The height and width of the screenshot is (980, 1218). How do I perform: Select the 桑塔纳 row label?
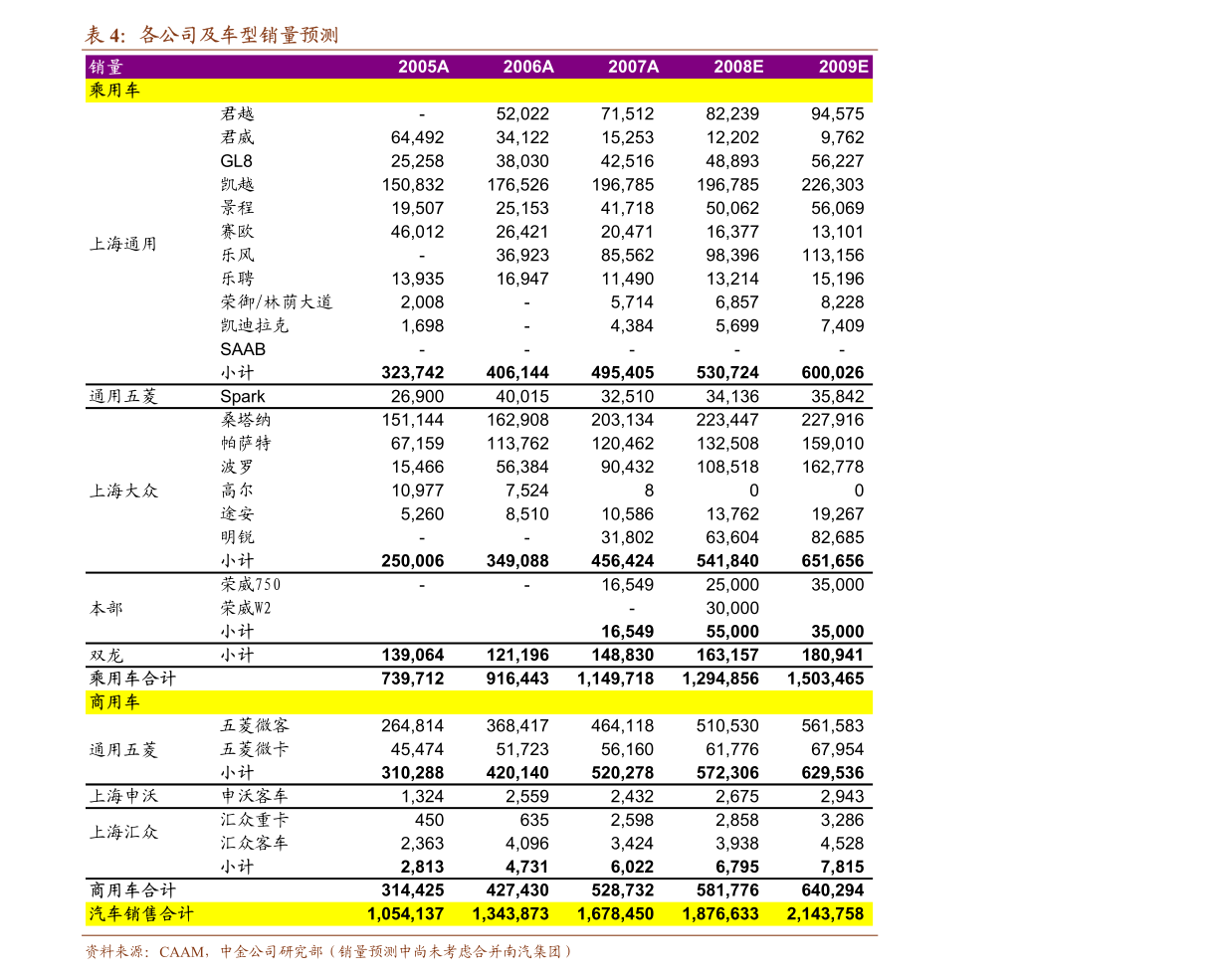246,420
